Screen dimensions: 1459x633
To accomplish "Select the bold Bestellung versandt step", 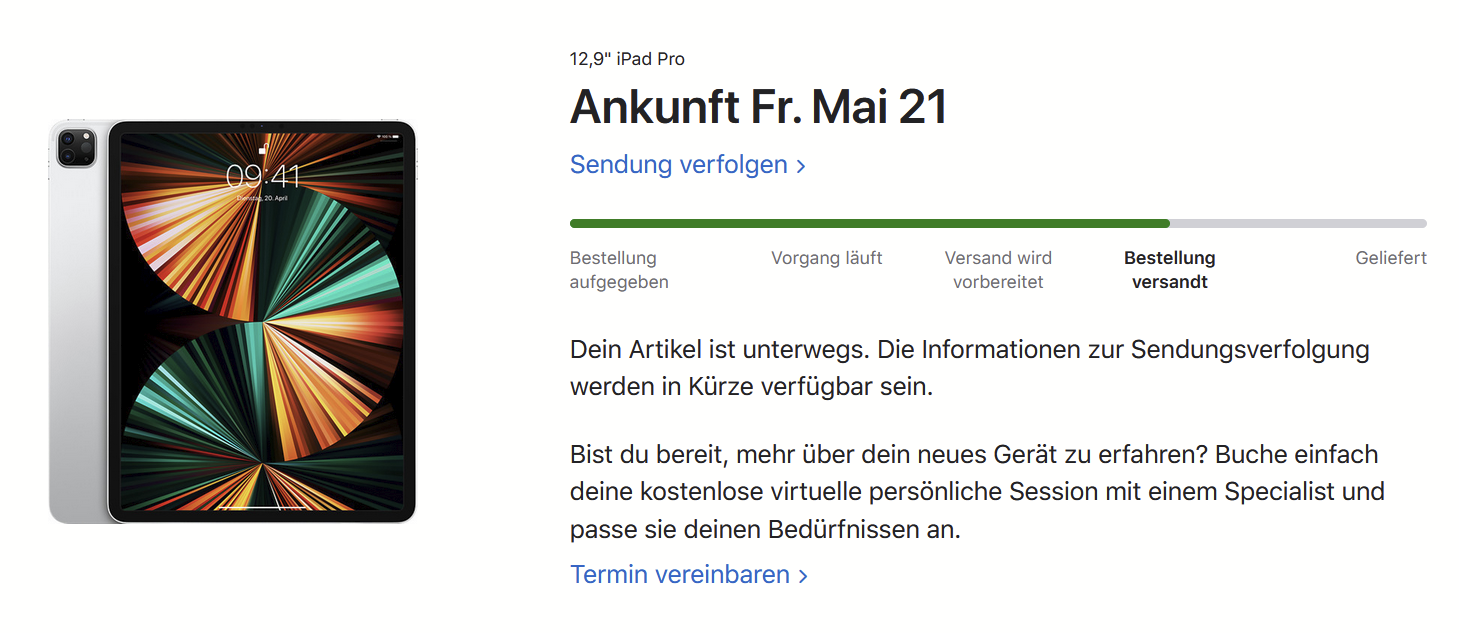I will (x=1169, y=270).
